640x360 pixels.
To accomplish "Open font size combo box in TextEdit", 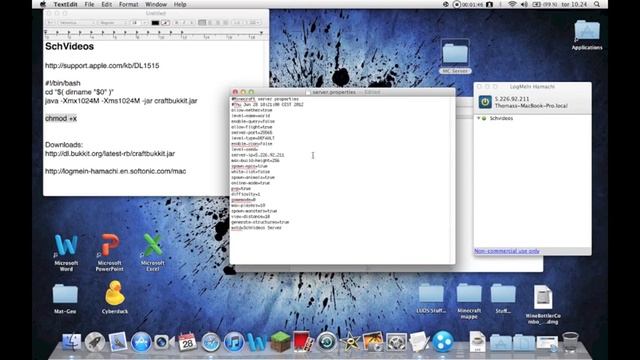I will (x=139, y=23).
